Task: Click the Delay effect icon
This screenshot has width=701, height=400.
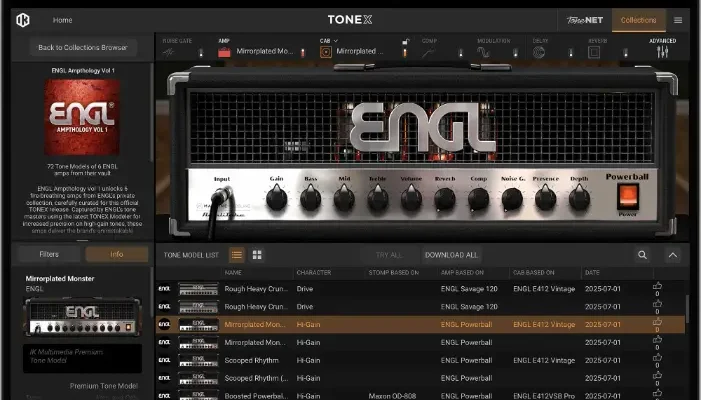Action: [x=539, y=51]
